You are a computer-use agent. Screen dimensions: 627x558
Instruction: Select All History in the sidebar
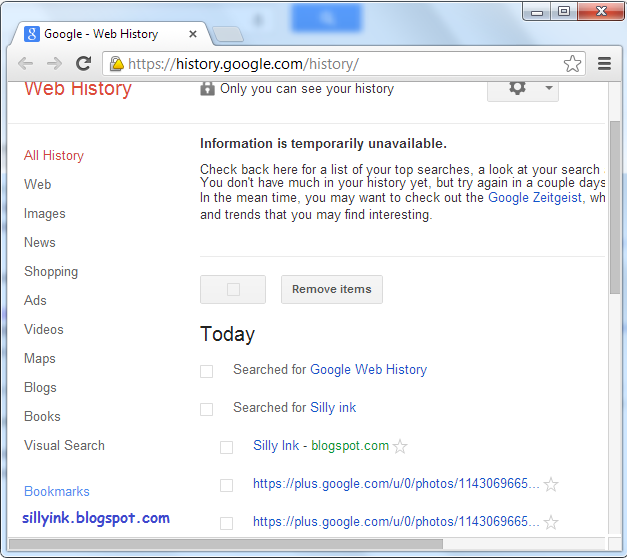click(54, 155)
